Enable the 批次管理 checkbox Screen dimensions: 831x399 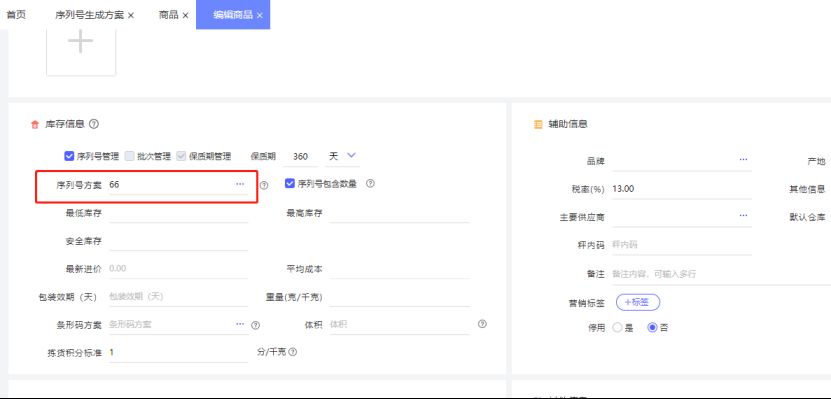coord(129,156)
